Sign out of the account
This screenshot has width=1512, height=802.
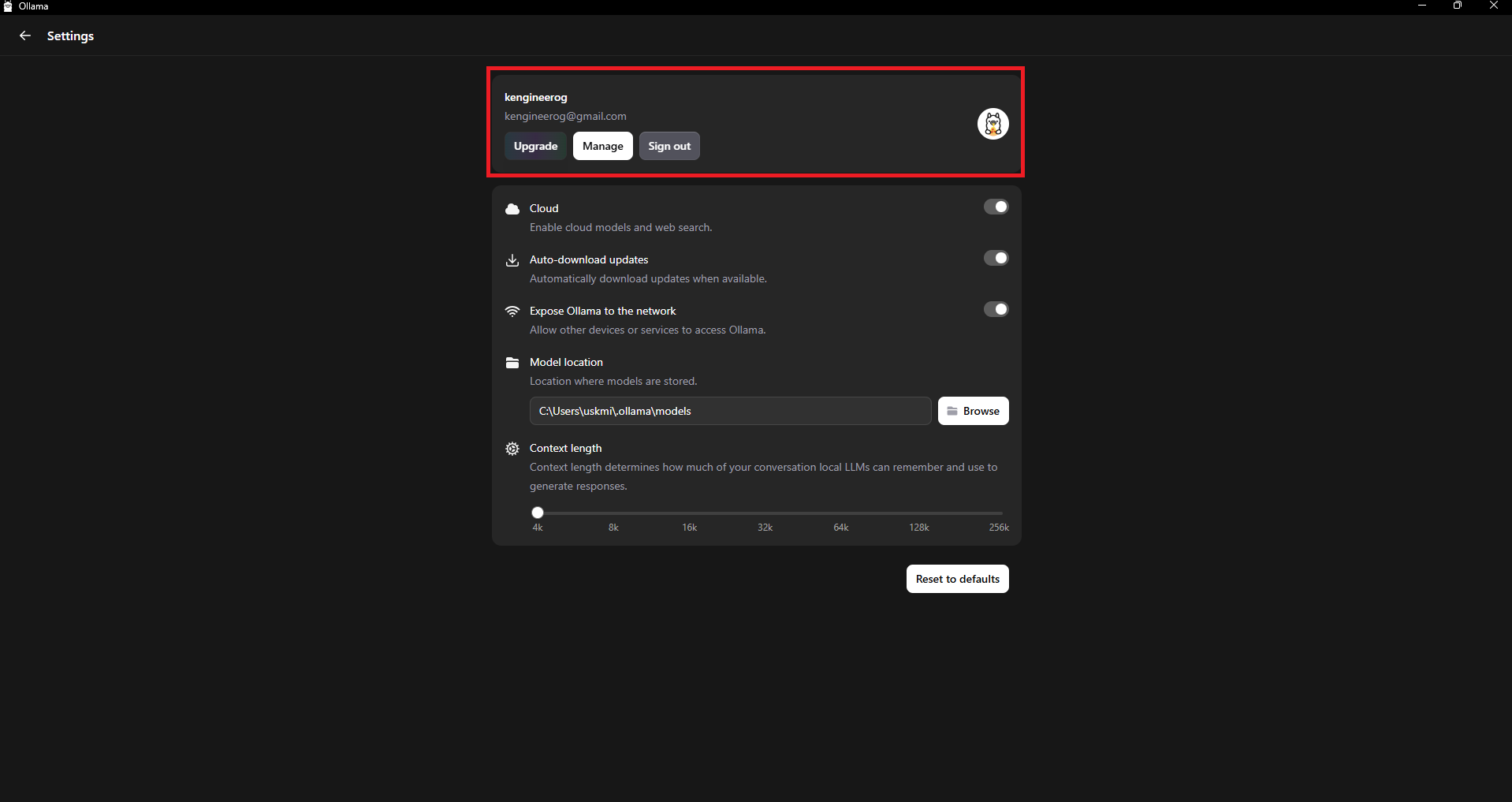tap(669, 146)
